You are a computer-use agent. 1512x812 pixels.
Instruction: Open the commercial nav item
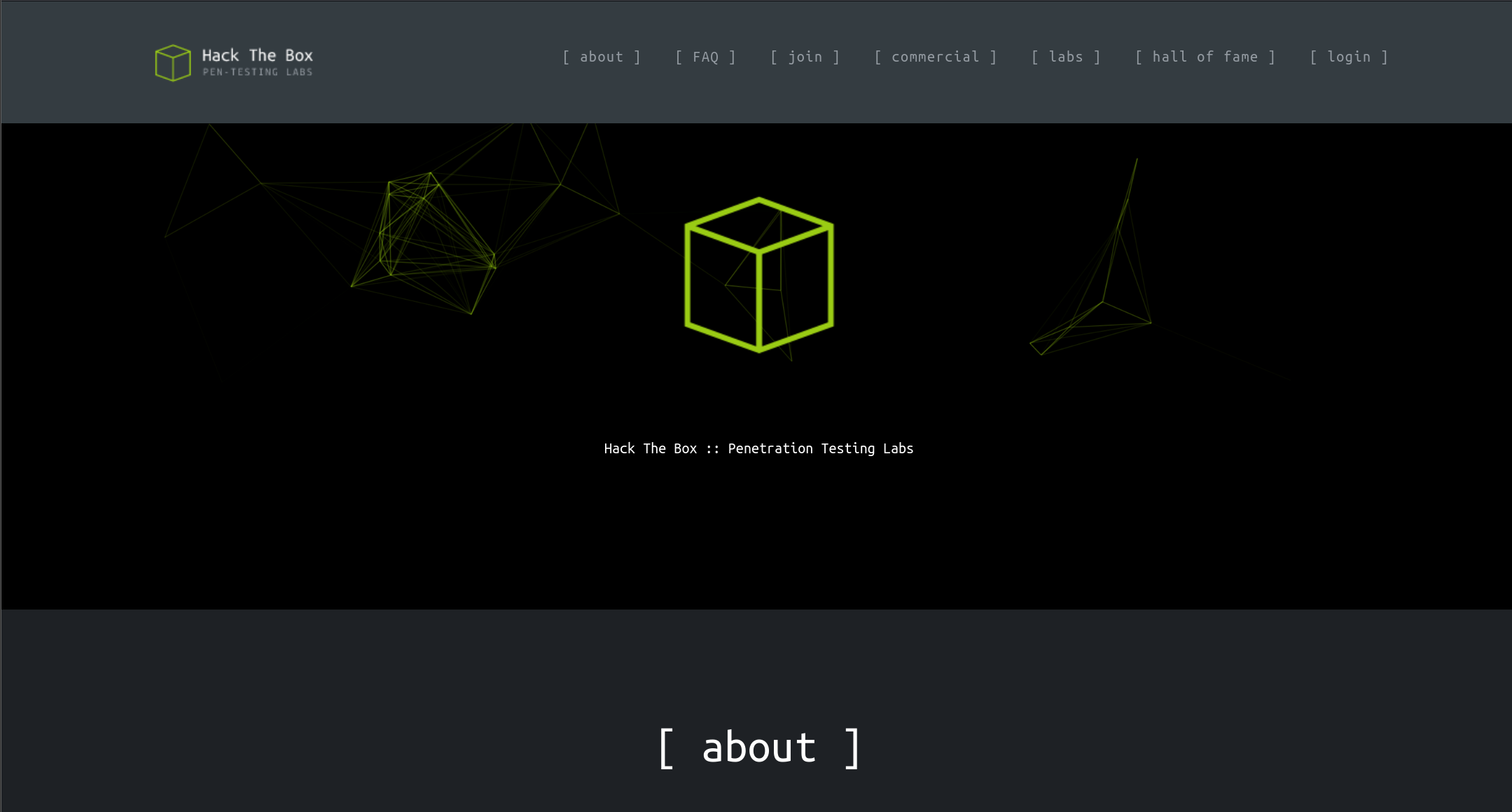(x=935, y=57)
